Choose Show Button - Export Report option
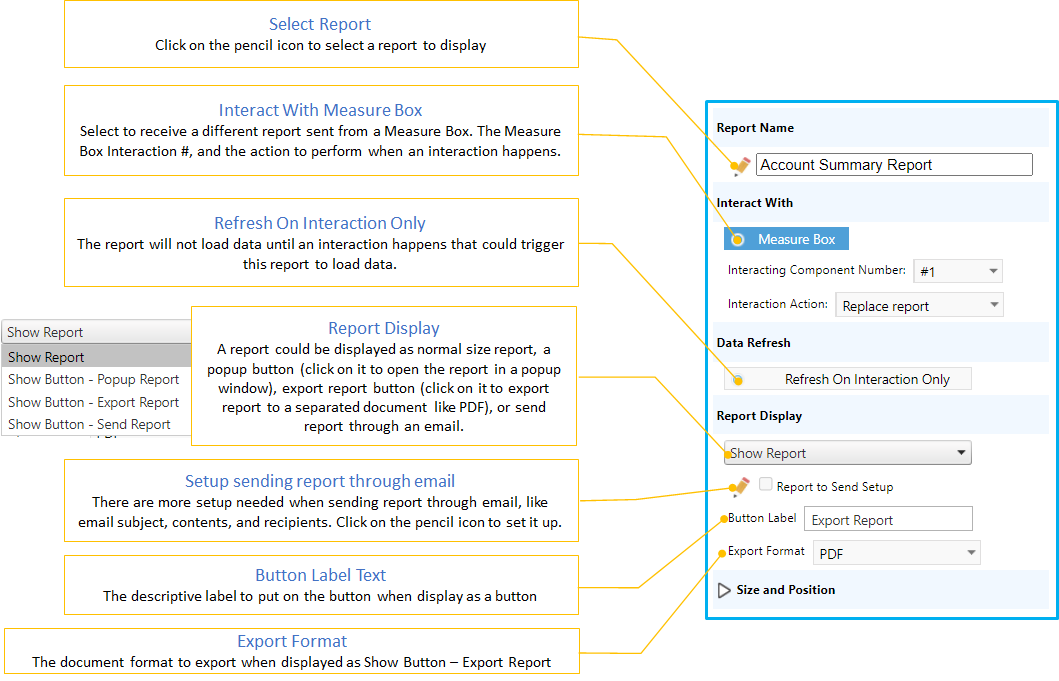Screen dimensions: 1059x681 94,402
